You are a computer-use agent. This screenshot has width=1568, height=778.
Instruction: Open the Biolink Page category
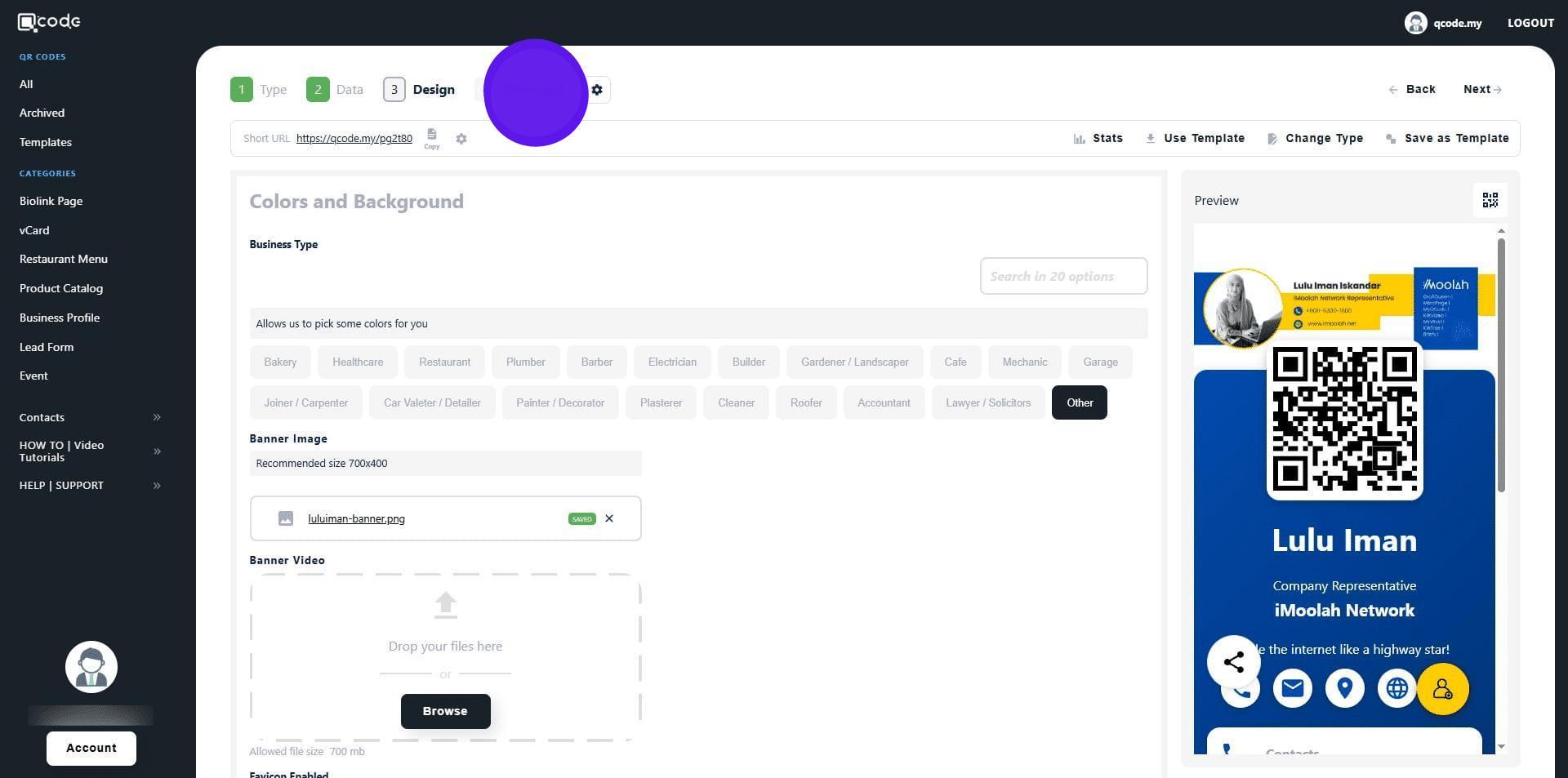pos(51,201)
